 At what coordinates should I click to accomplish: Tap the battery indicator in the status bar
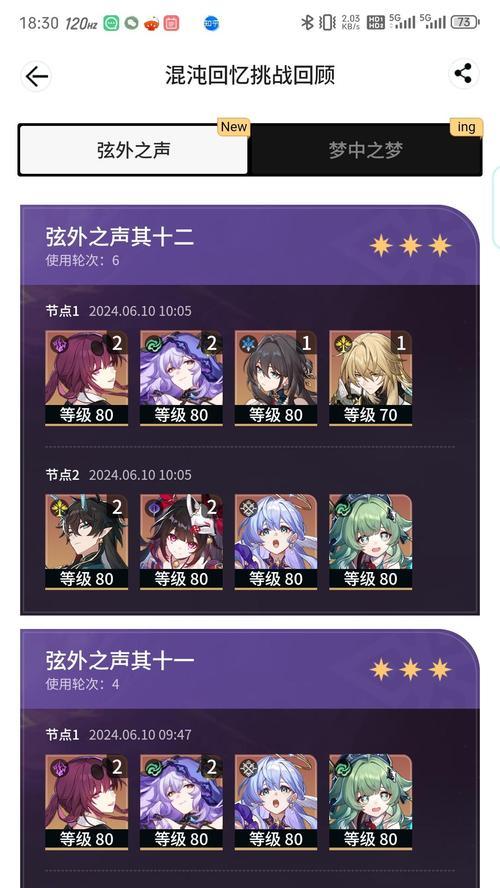coord(465,23)
